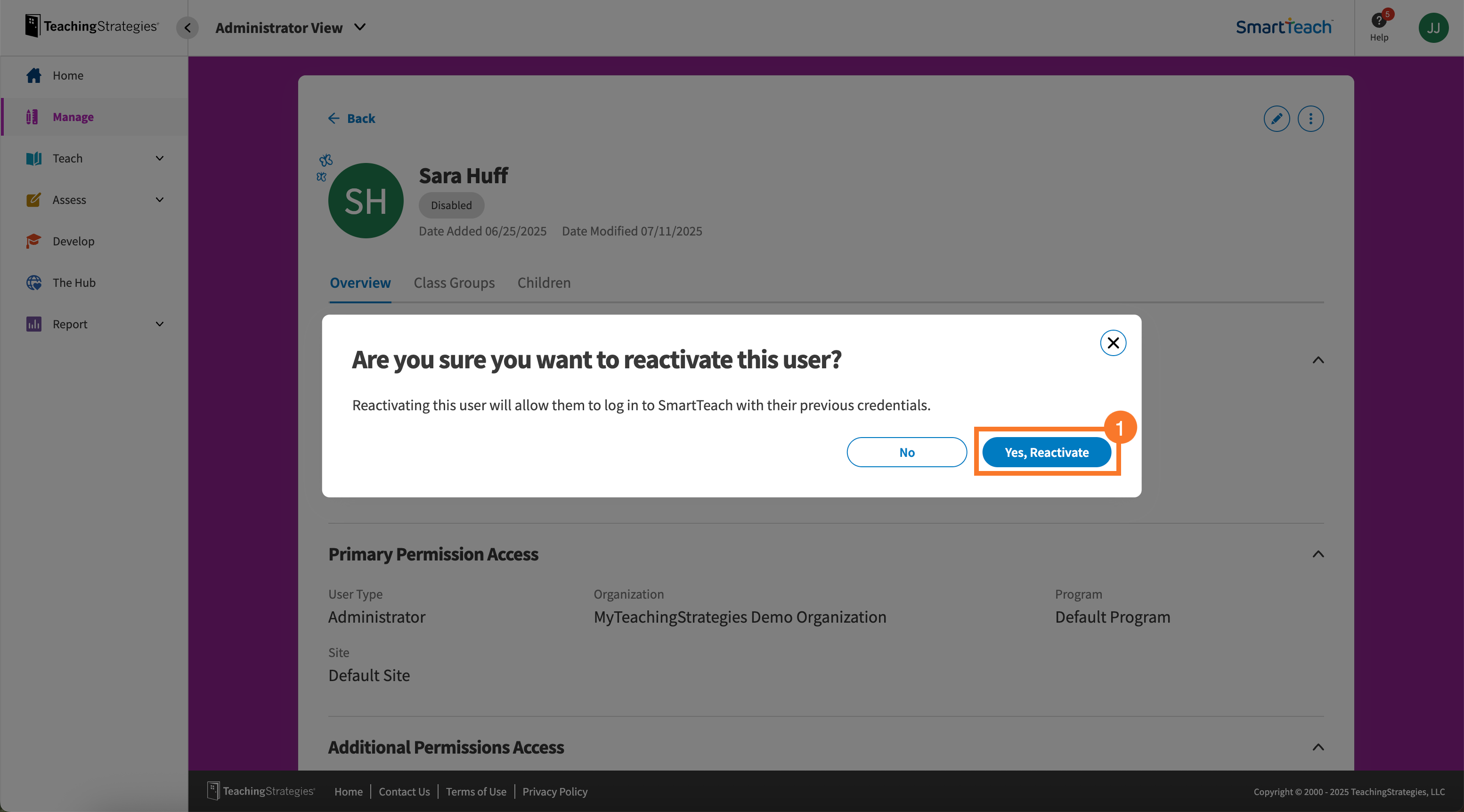Open the Privacy Policy link
The height and width of the screenshot is (812, 1464).
pyautogui.click(x=555, y=791)
